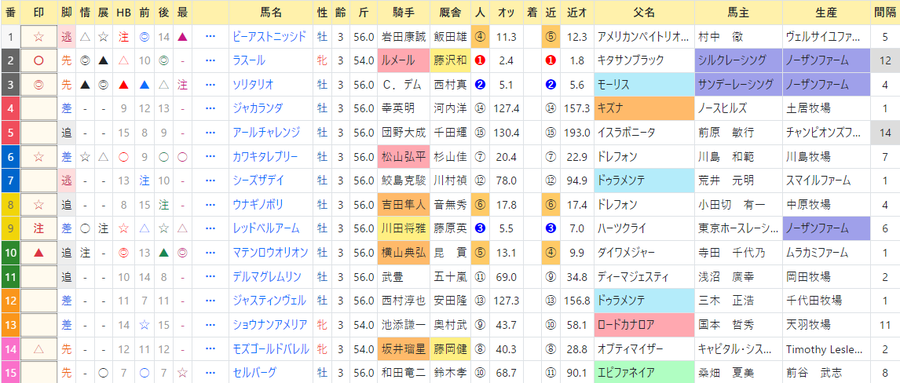Select owner cell ノースヒルズ
Image resolution: width=900 pixels, height=383 pixels.
738,109
